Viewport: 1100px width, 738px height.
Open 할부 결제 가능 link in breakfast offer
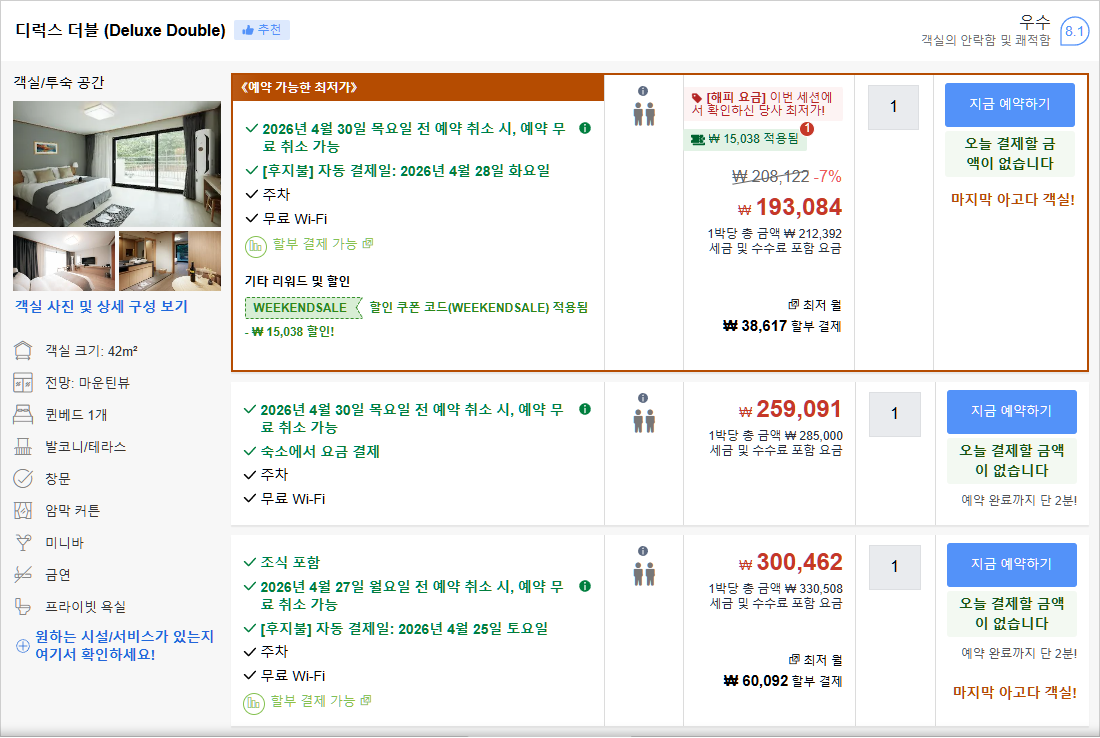[321, 701]
